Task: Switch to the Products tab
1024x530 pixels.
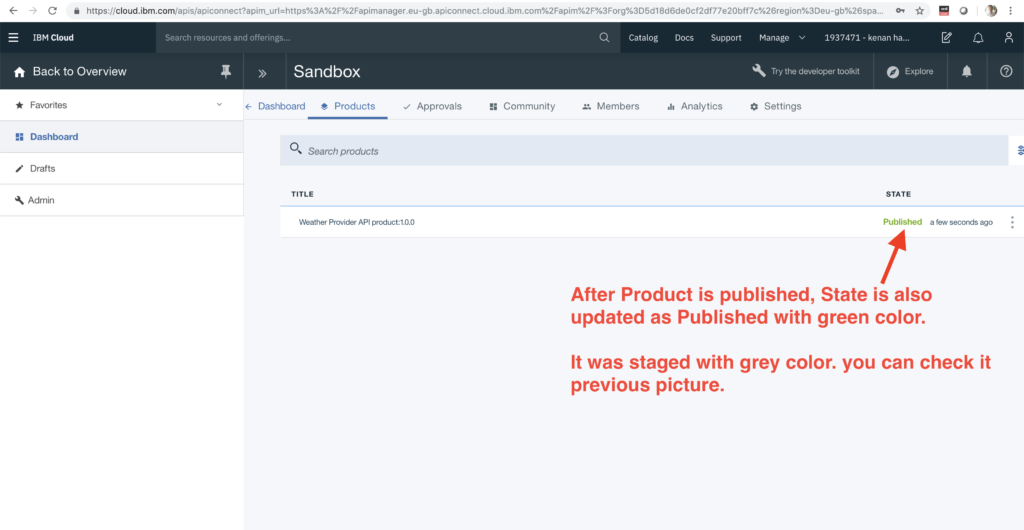Action: click(x=347, y=106)
